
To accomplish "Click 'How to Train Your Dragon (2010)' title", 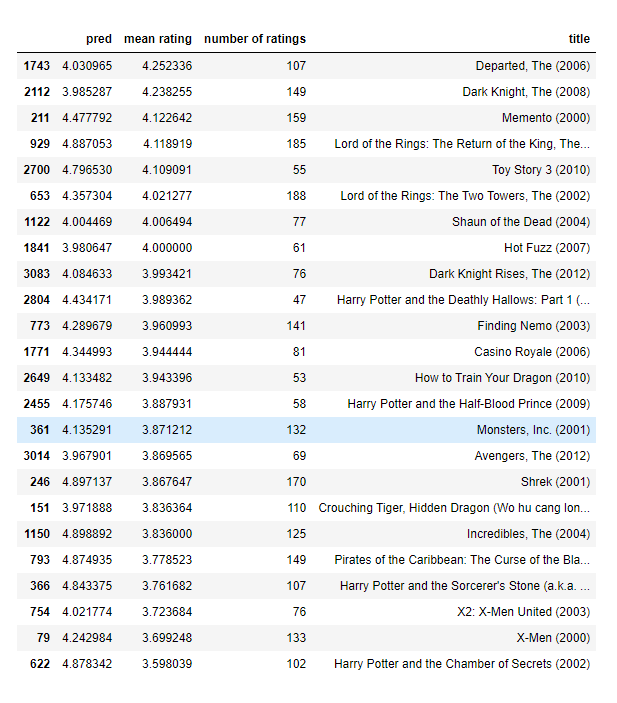I will click(x=503, y=378).
